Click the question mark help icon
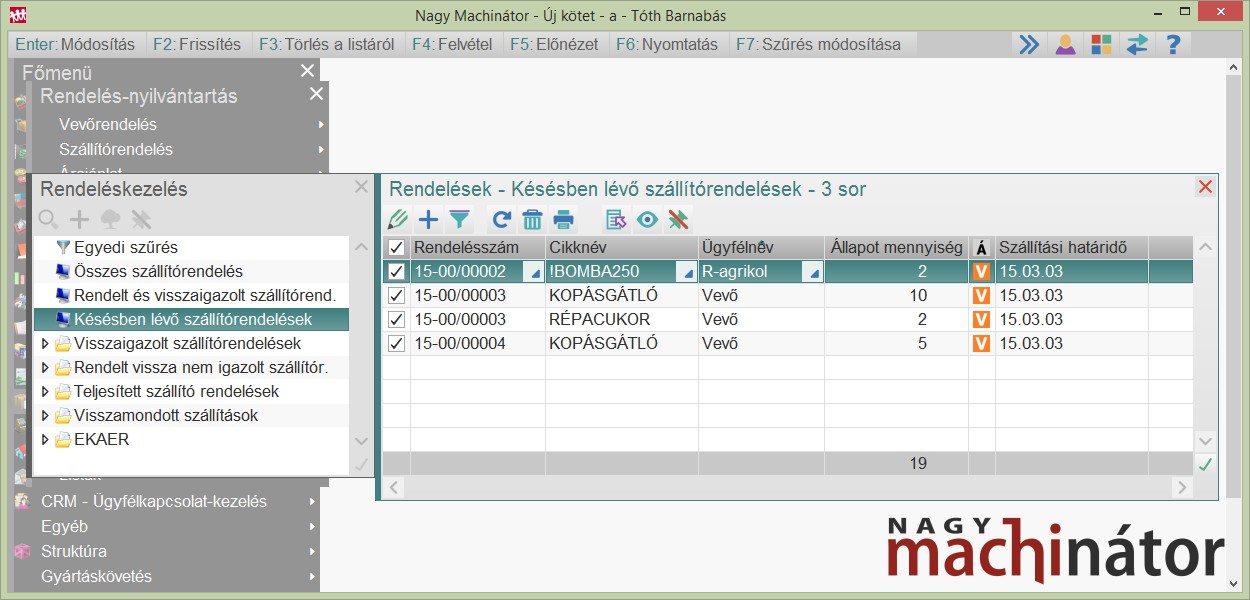Image resolution: width=1250 pixels, height=600 pixels. point(1174,44)
